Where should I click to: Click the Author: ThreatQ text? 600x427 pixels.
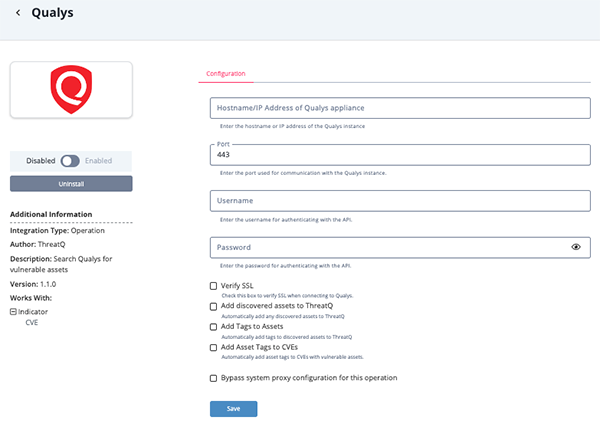point(38,244)
